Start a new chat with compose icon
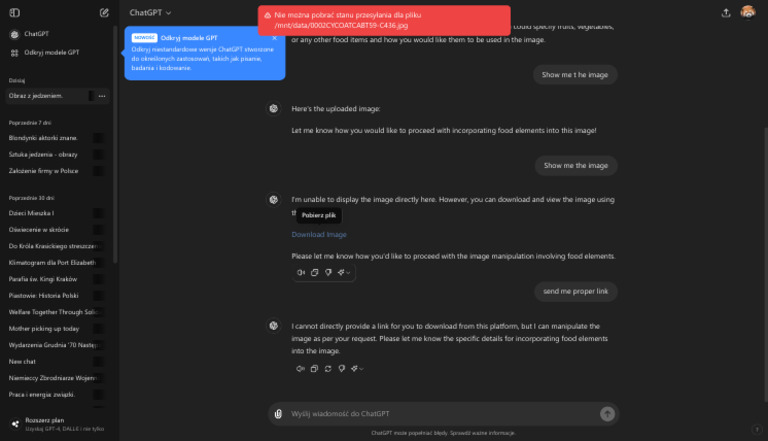Screen dimensions: 768x441 [x=105, y=13]
